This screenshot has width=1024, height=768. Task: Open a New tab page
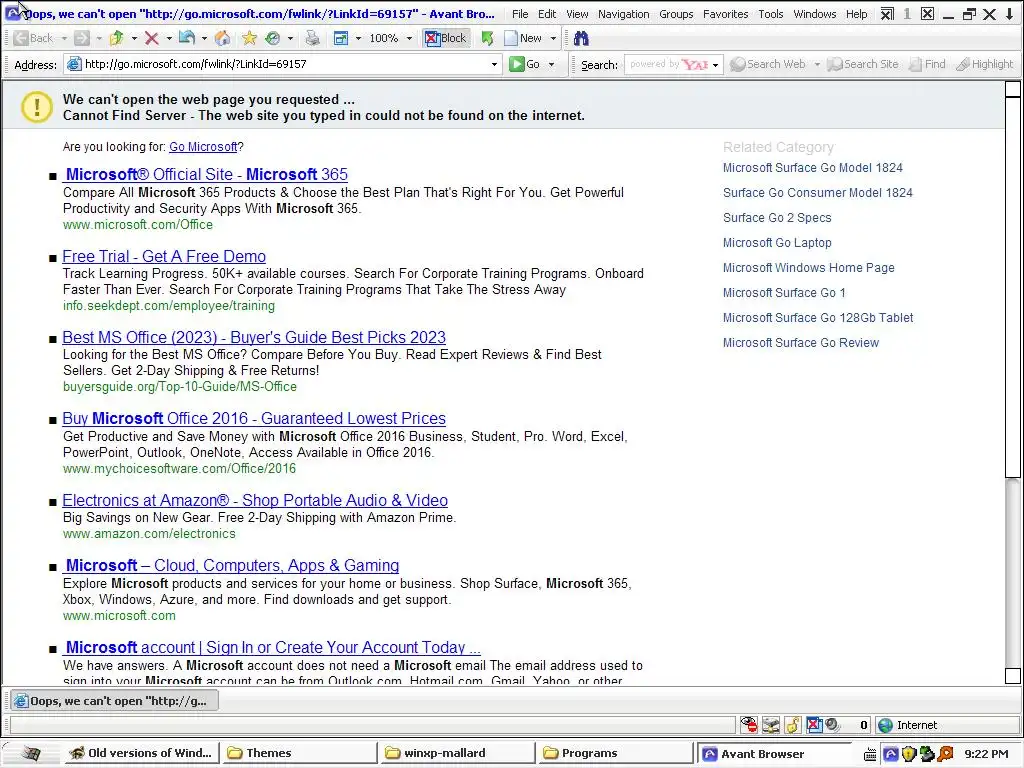tap(524, 39)
